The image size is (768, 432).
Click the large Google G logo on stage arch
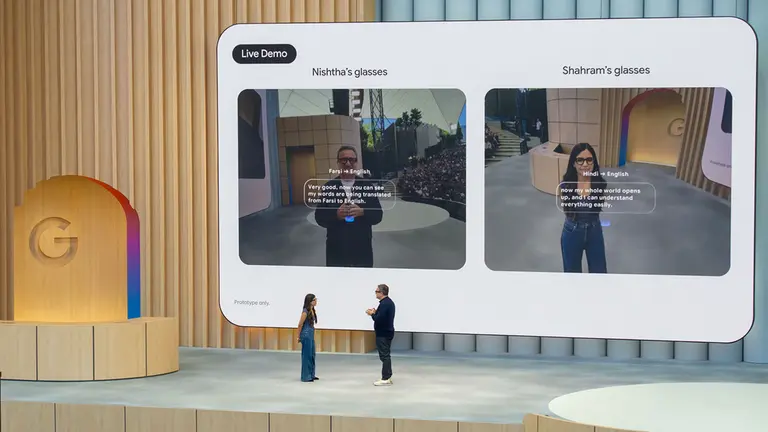pos(53,240)
